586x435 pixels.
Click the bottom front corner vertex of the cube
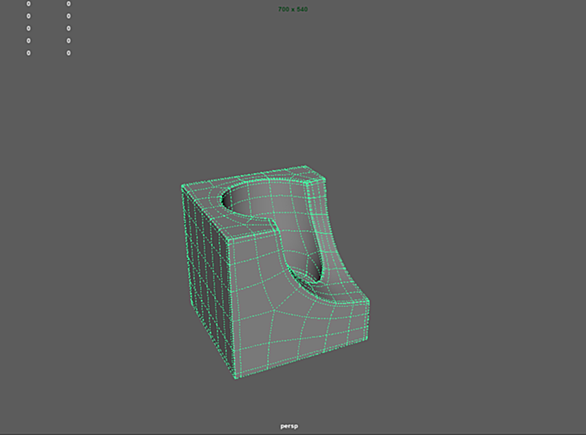point(236,378)
